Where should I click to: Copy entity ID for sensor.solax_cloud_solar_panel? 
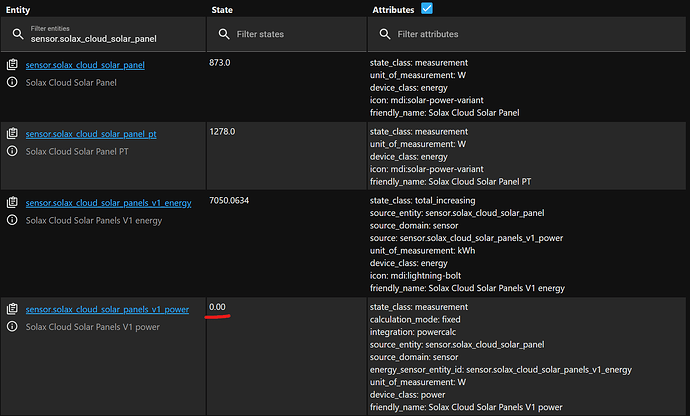pyautogui.click(x=12, y=65)
